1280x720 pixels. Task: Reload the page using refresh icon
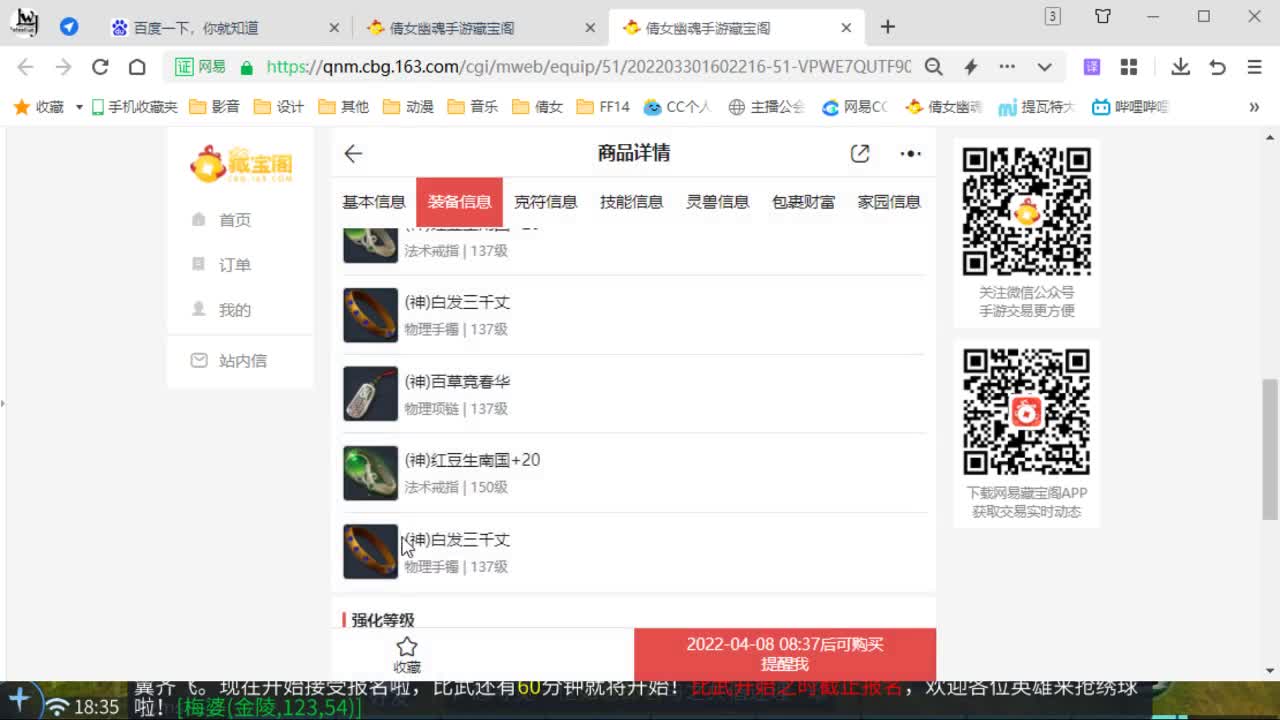(x=100, y=67)
